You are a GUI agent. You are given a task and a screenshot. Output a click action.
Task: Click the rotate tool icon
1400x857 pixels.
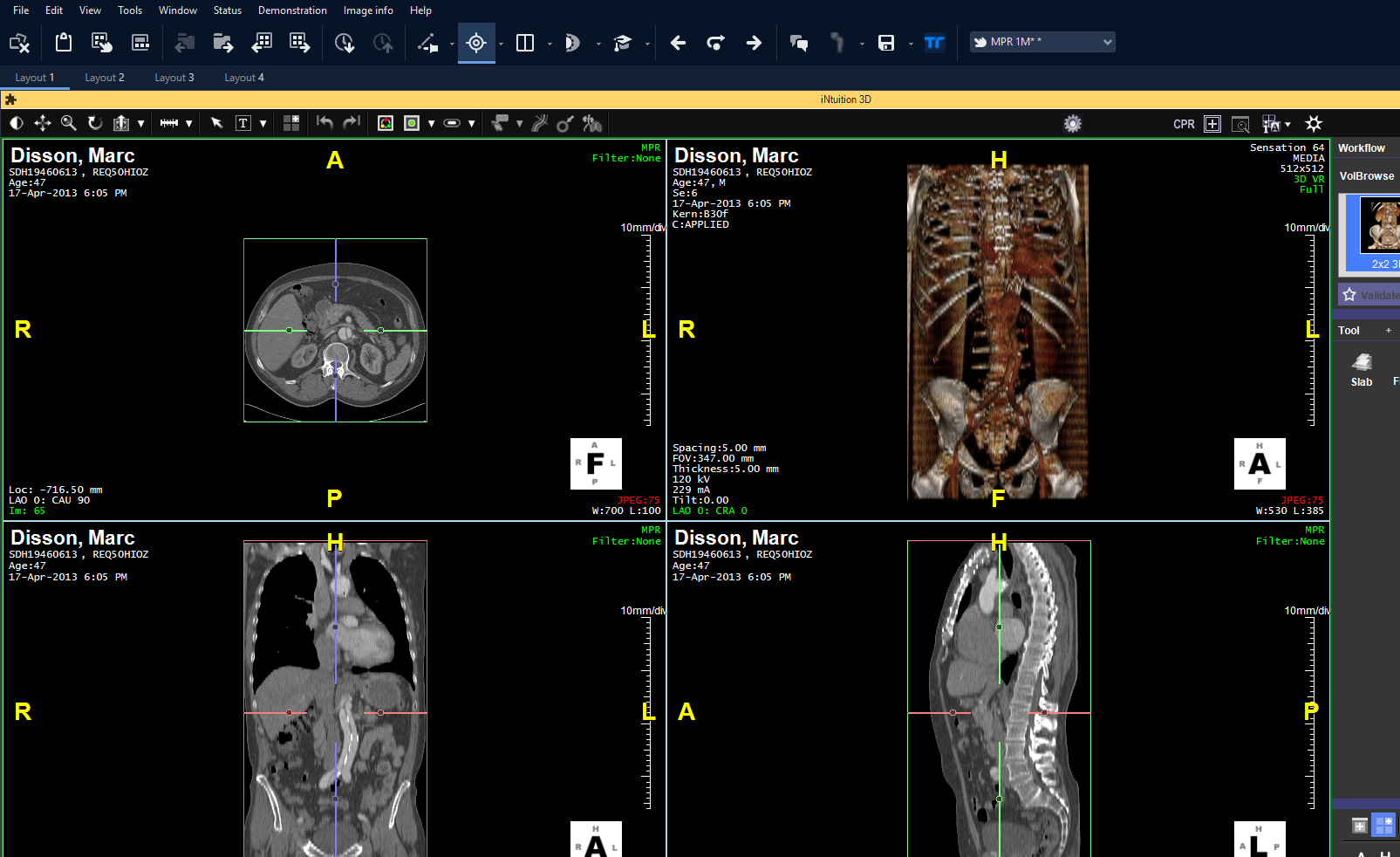tap(95, 124)
